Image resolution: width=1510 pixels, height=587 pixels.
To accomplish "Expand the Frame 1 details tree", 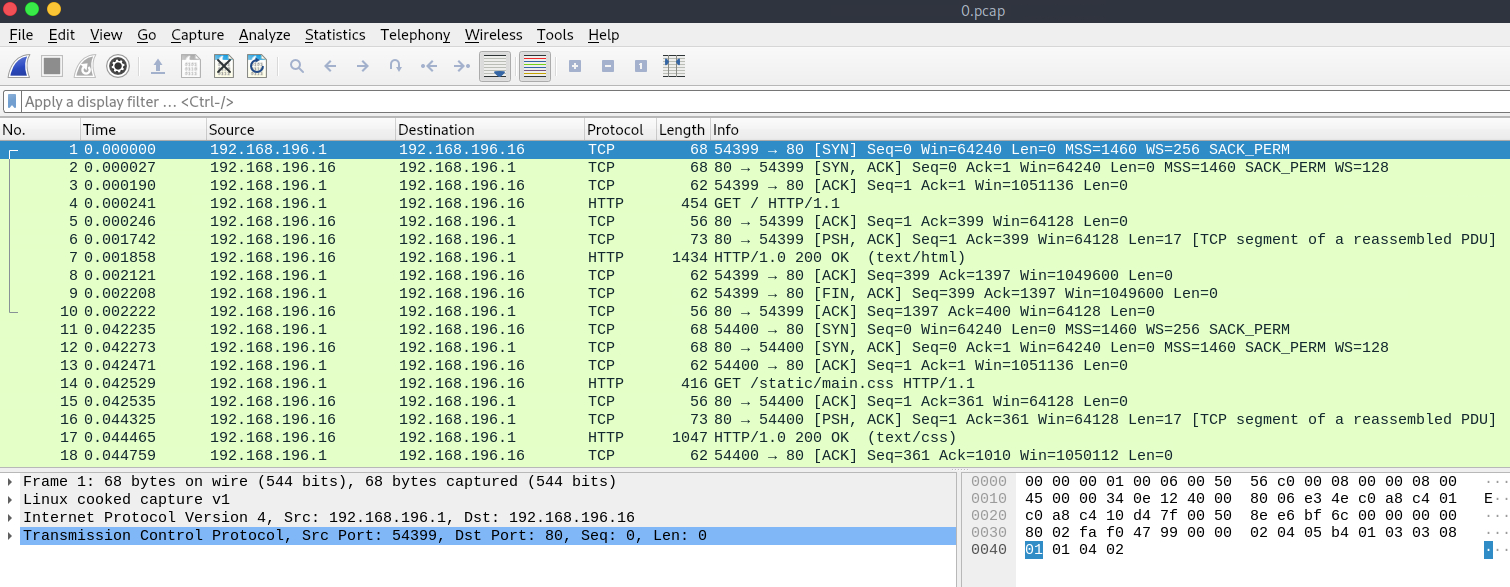I will pos(10,482).
